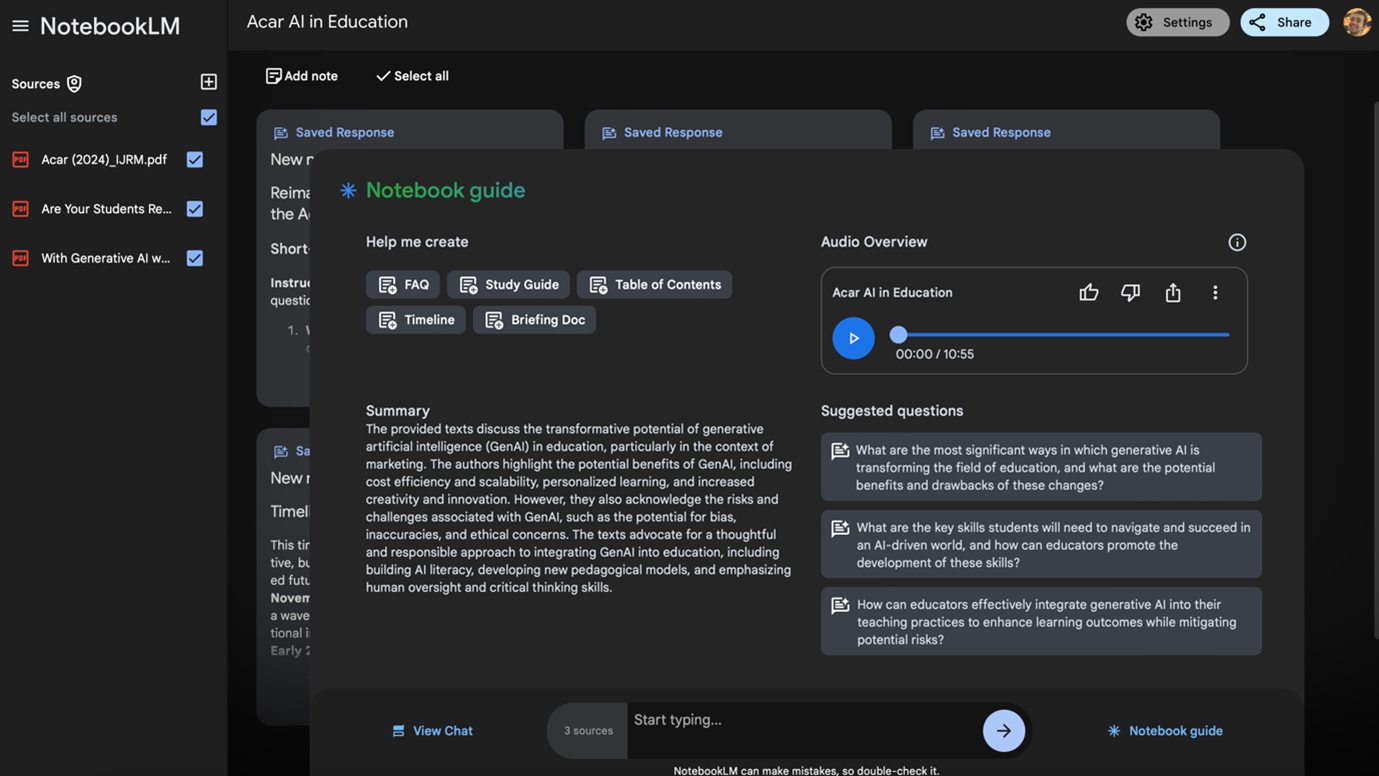Open the audio overview three-dot menu

1214,292
